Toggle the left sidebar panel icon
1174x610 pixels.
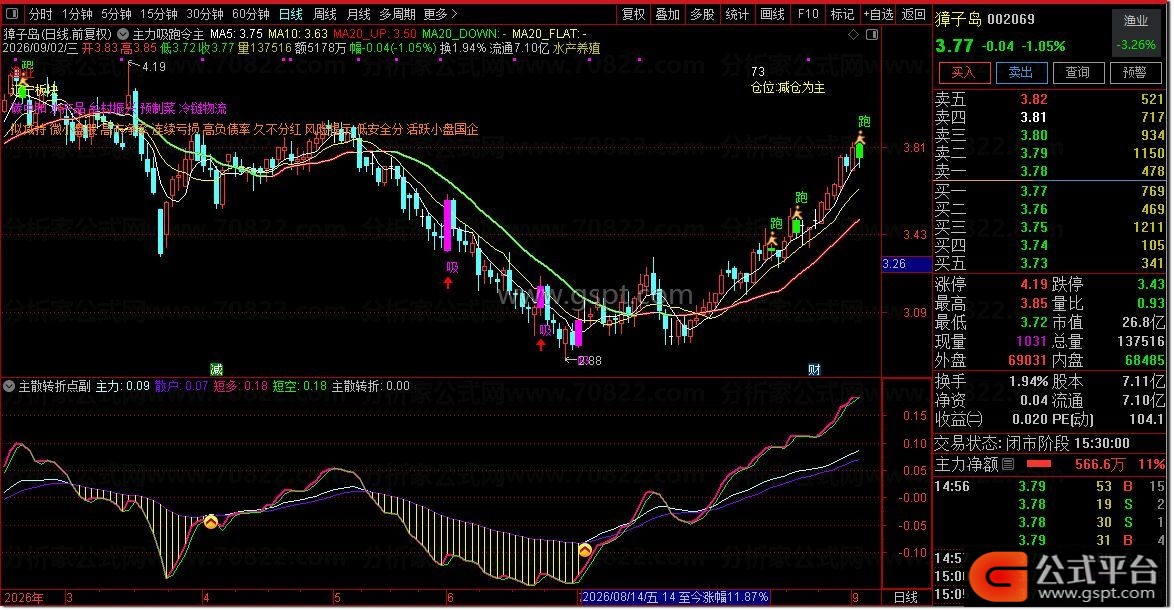[x=11, y=14]
